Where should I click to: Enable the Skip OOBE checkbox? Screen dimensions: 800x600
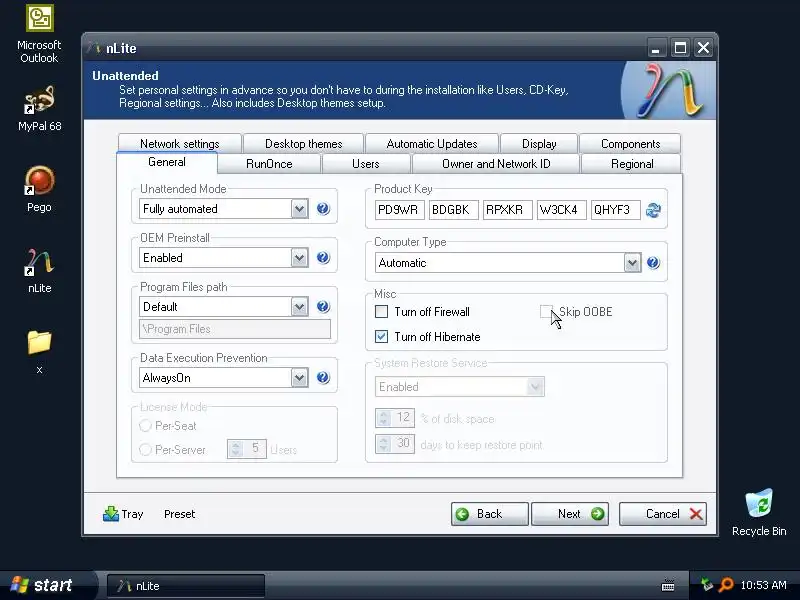546,312
